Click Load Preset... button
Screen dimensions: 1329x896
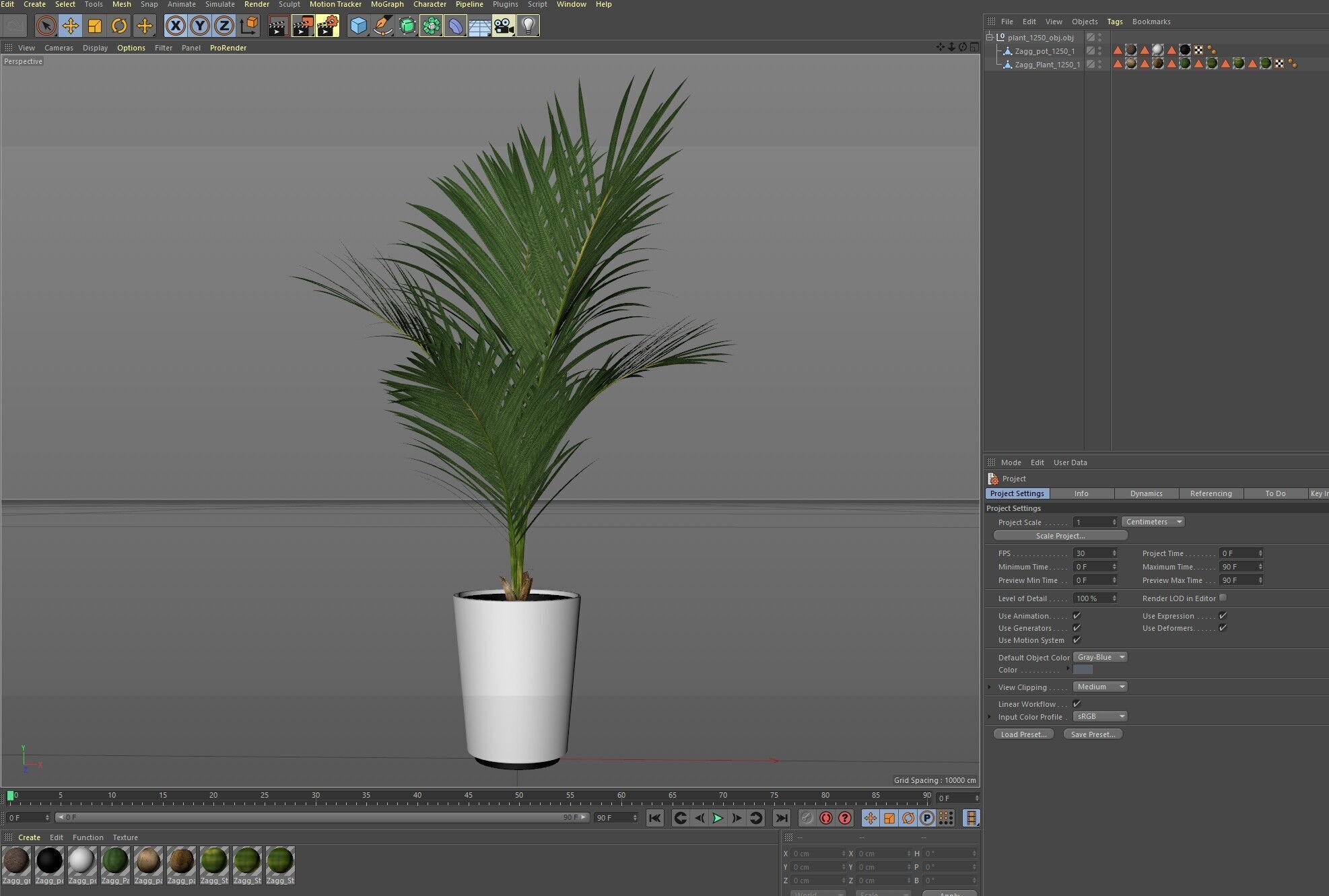point(1023,734)
